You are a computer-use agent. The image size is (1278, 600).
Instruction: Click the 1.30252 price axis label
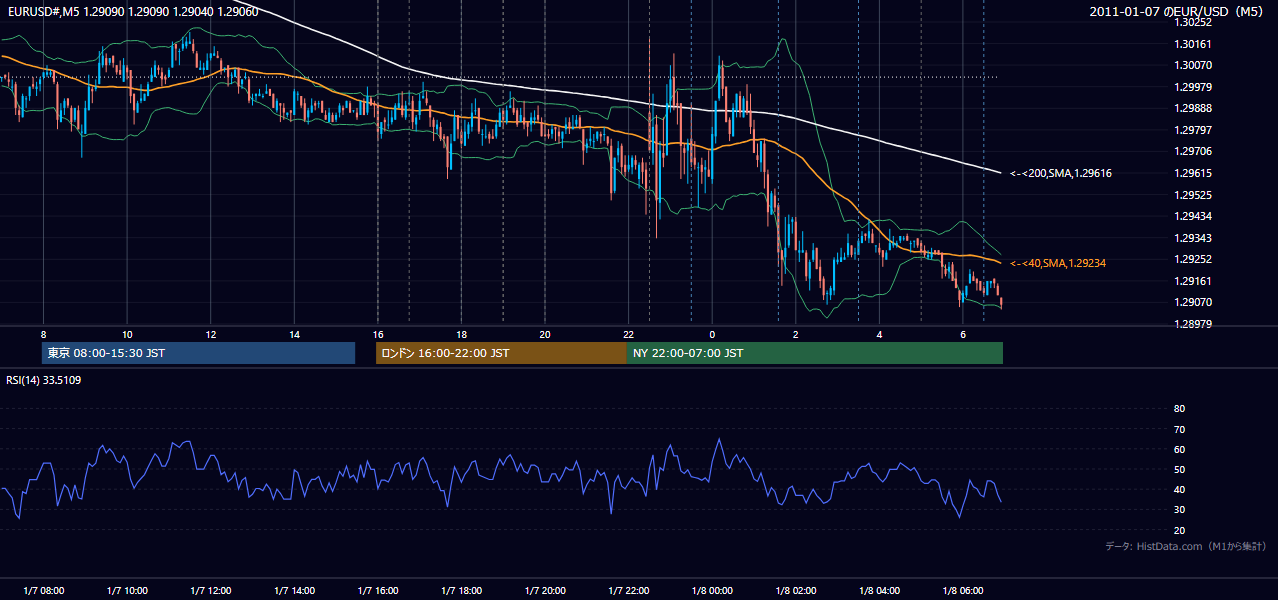tap(1193, 22)
